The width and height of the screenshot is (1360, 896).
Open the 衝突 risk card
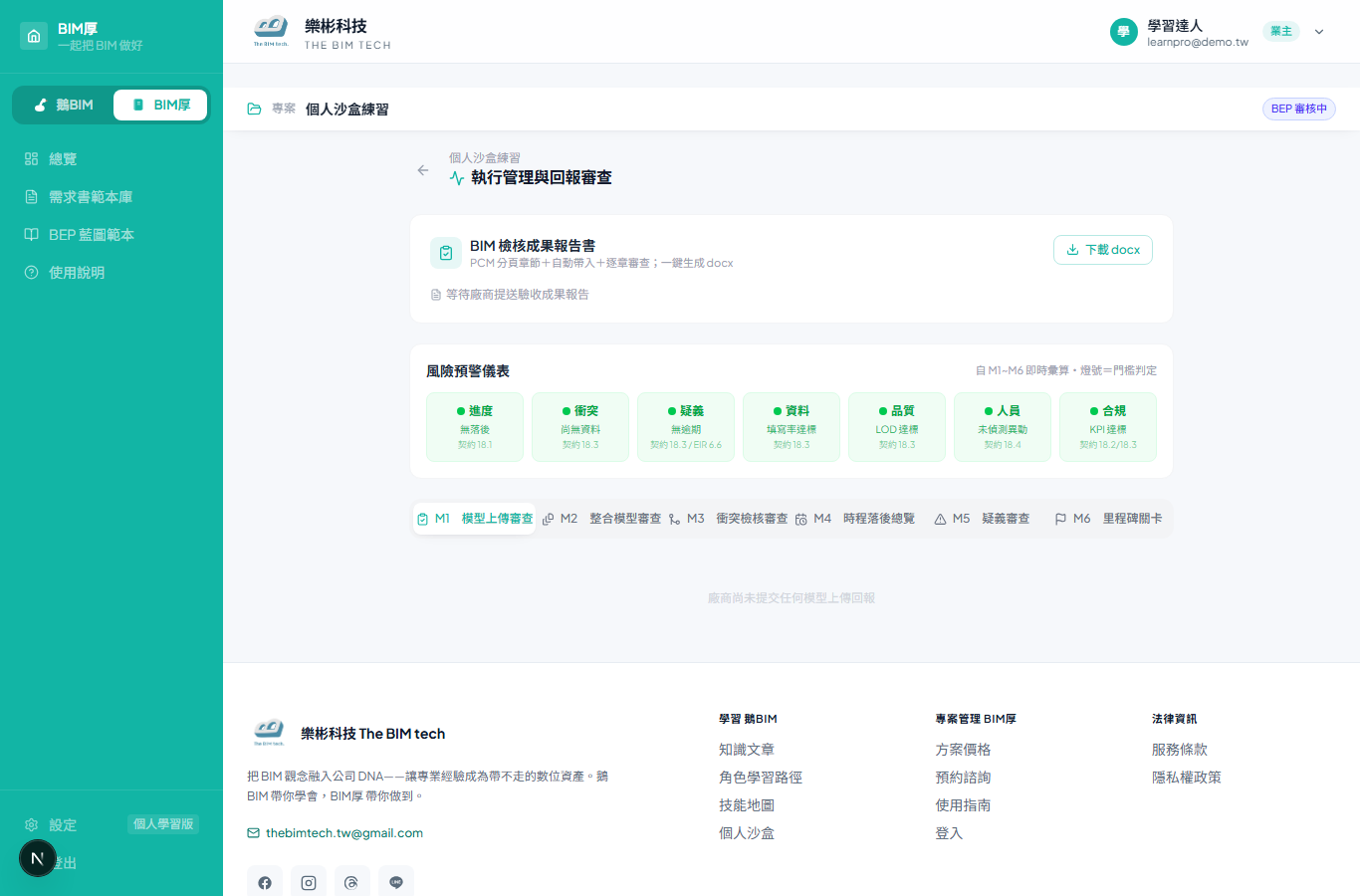pos(580,427)
